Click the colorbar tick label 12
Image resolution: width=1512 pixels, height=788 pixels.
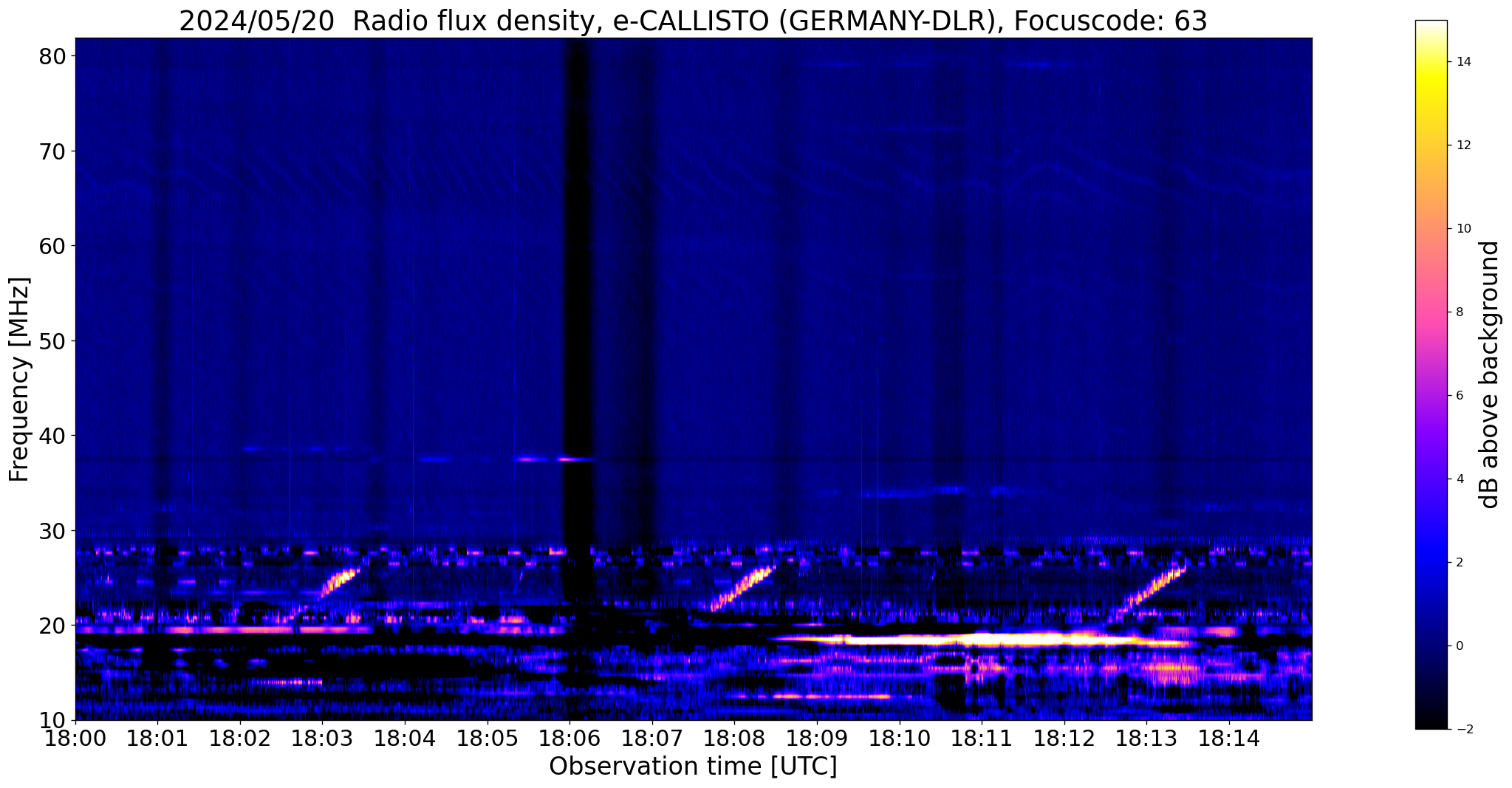coord(1463,145)
